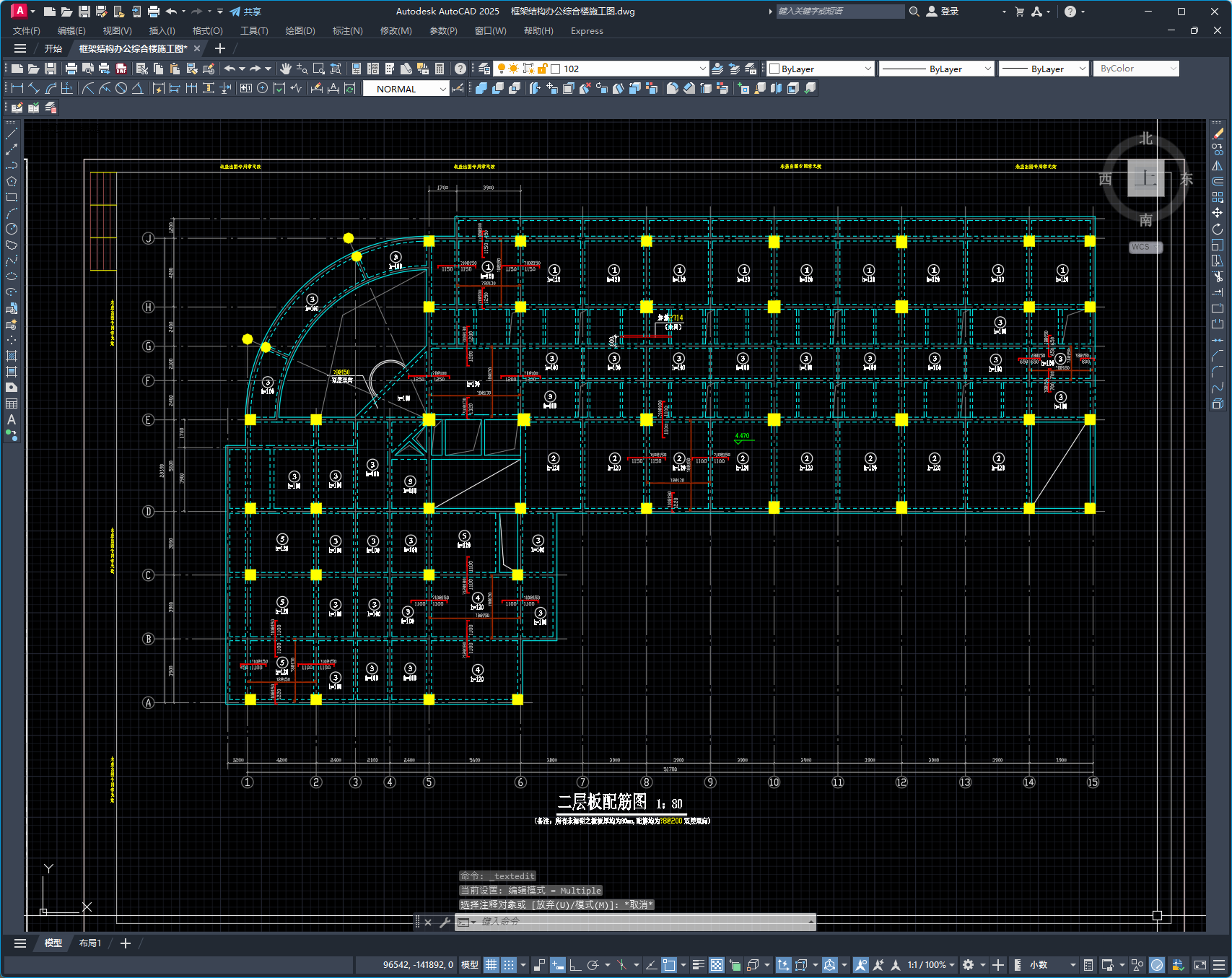Toggle Clean Screen in status bar
The width and height of the screenshot is (1232, 978).
1200,965
